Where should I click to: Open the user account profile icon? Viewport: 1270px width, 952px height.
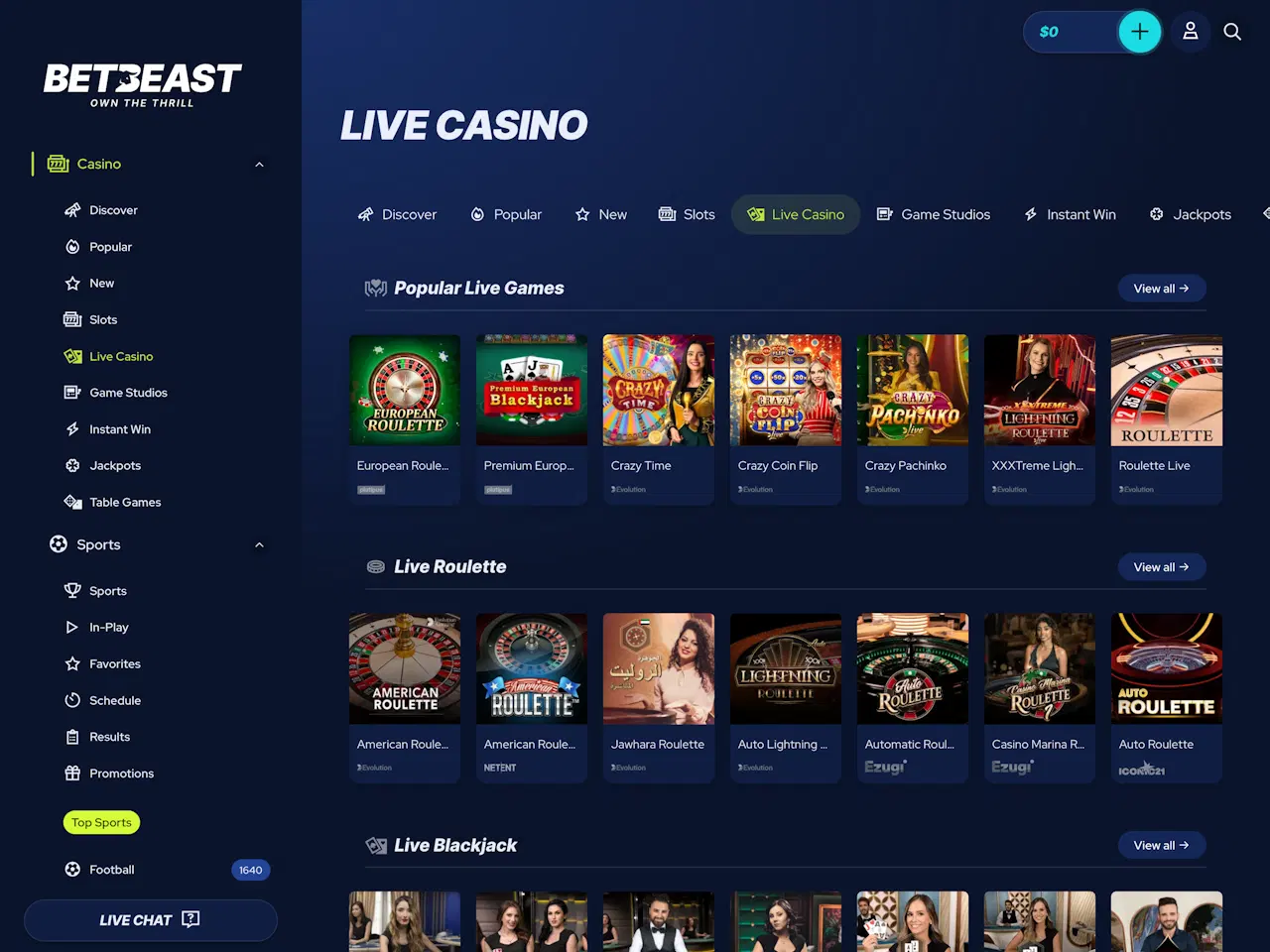(1191, 32)
